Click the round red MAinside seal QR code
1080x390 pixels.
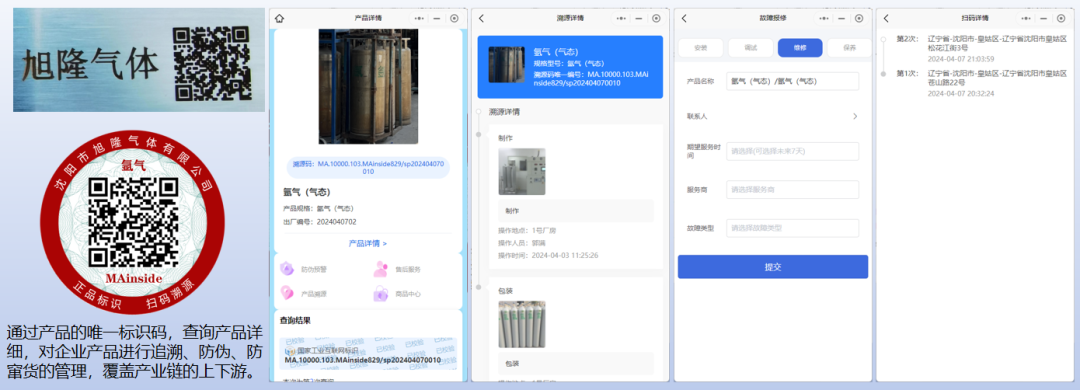click(134, 223)
